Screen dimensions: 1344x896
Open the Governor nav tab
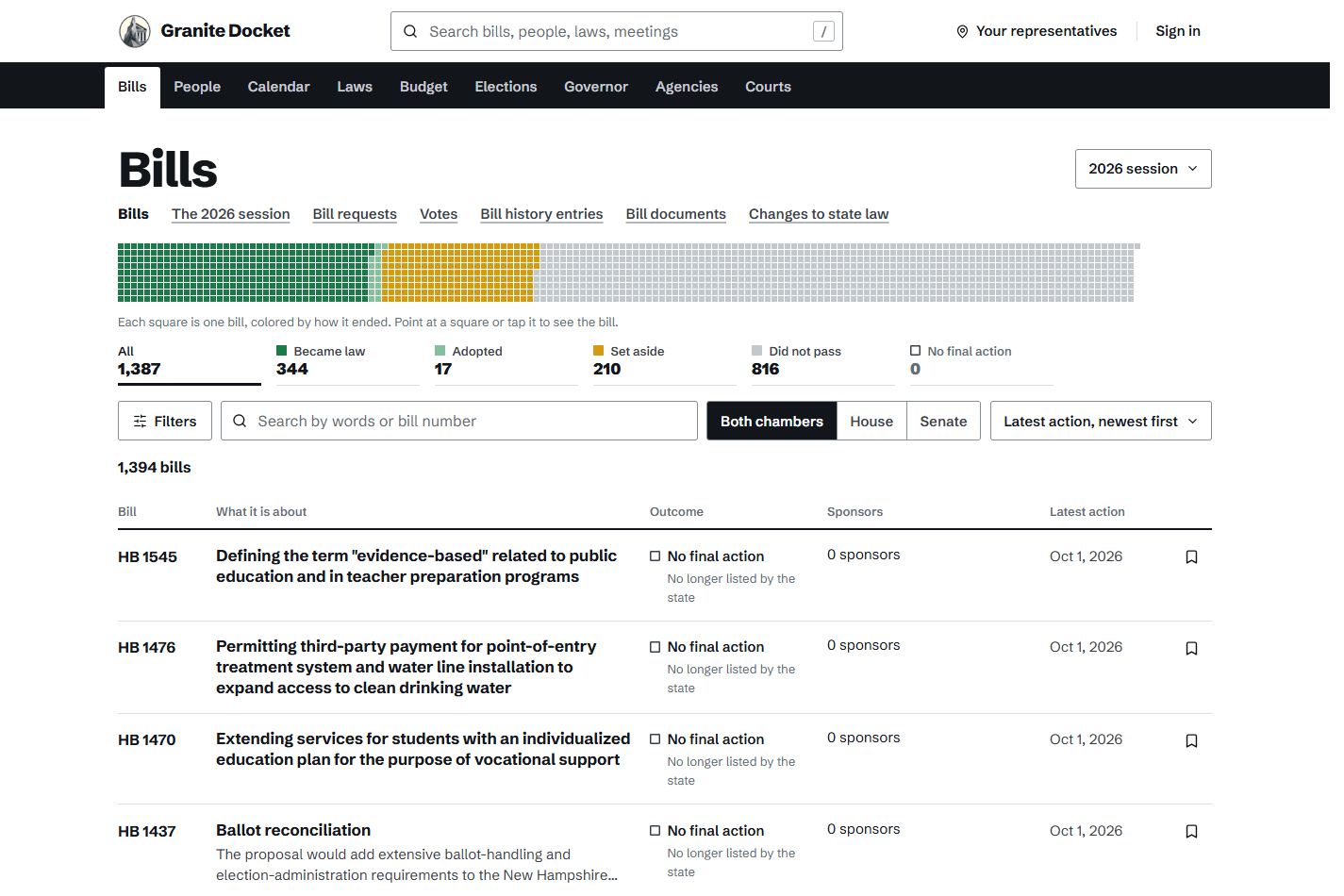(x=596, y=87)
